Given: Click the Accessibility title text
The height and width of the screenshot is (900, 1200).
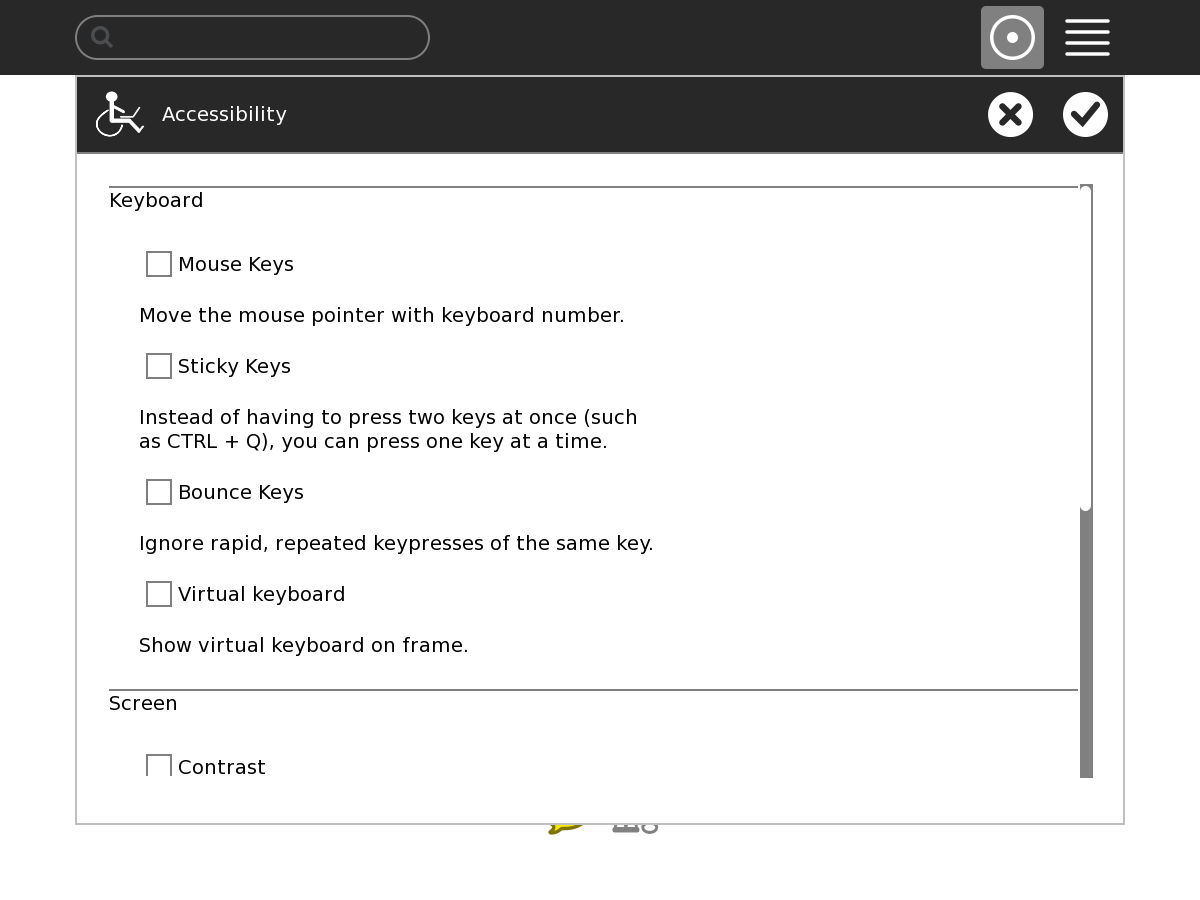Looking at the screenshot, I should pyautogui.click(x=224, y=115).
